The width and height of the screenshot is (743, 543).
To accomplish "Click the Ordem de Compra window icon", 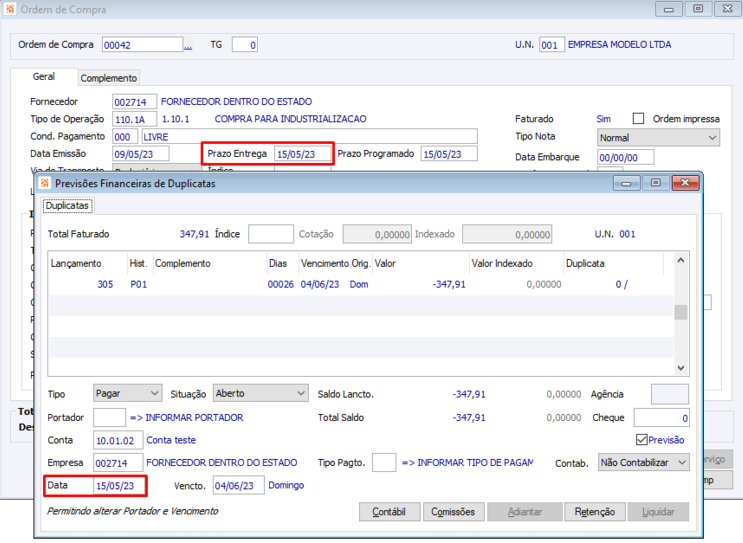I will (11, 9).
